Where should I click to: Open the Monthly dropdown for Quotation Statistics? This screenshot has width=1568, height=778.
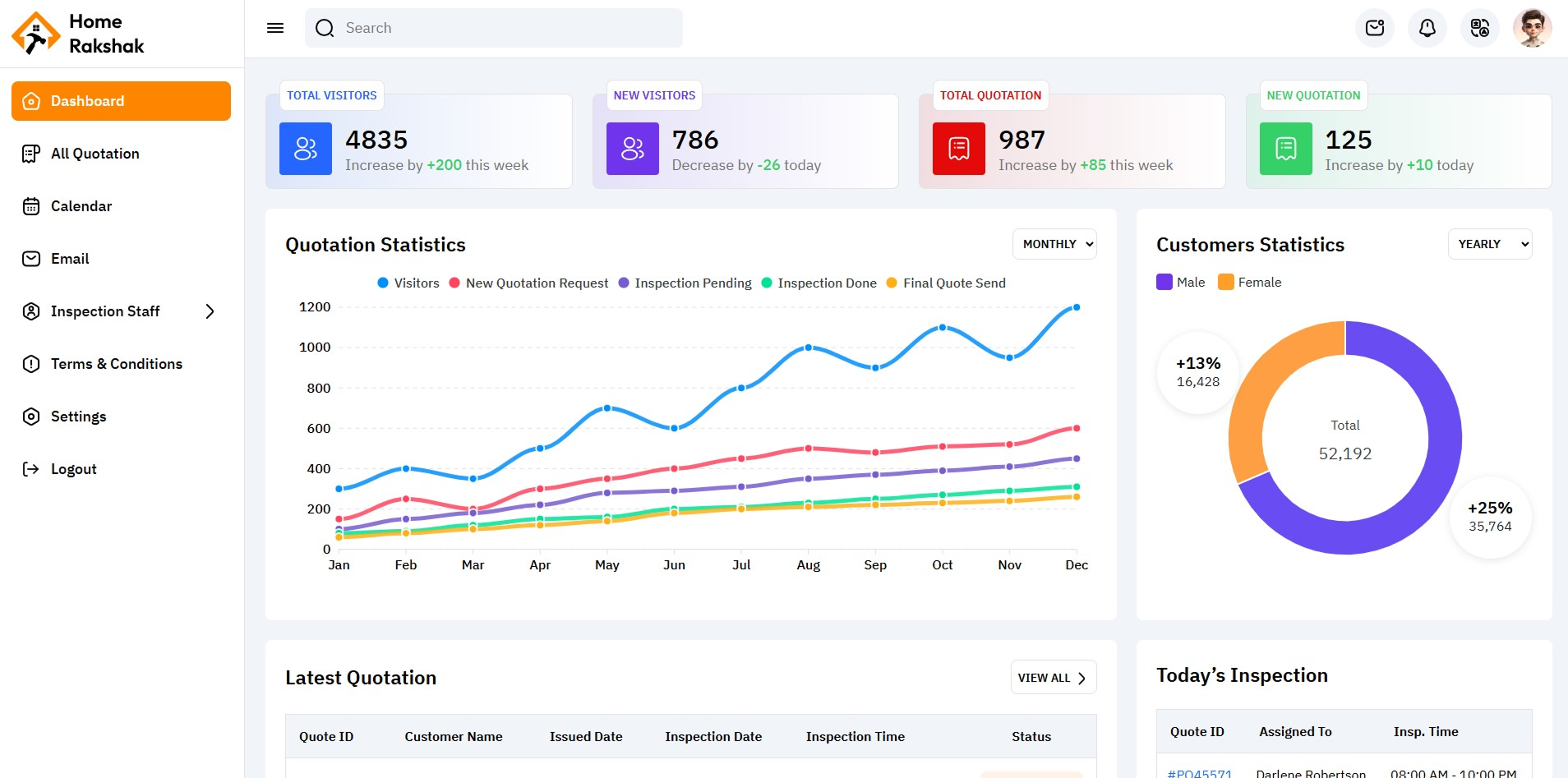coord(1054,244)
